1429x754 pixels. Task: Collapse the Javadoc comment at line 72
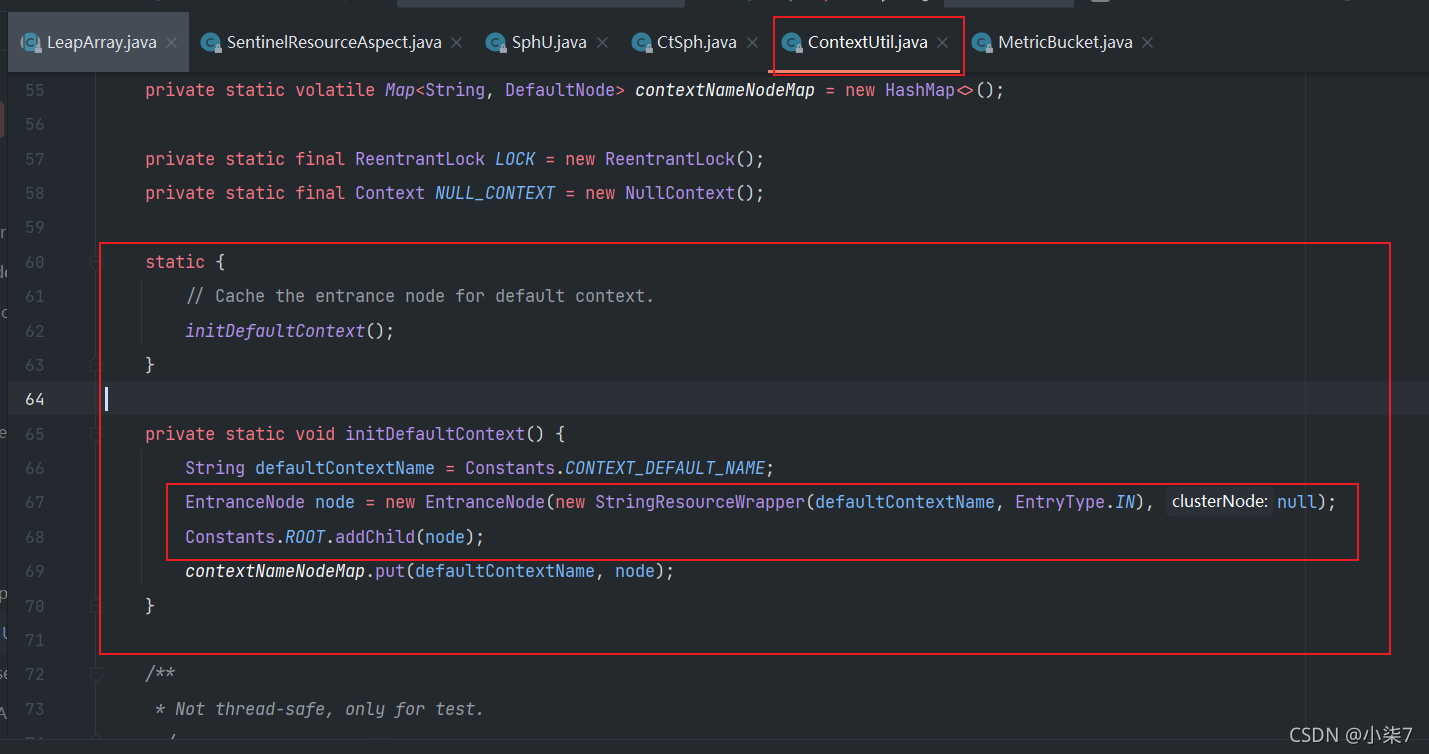pyautogui.click(x=96, y=675)
